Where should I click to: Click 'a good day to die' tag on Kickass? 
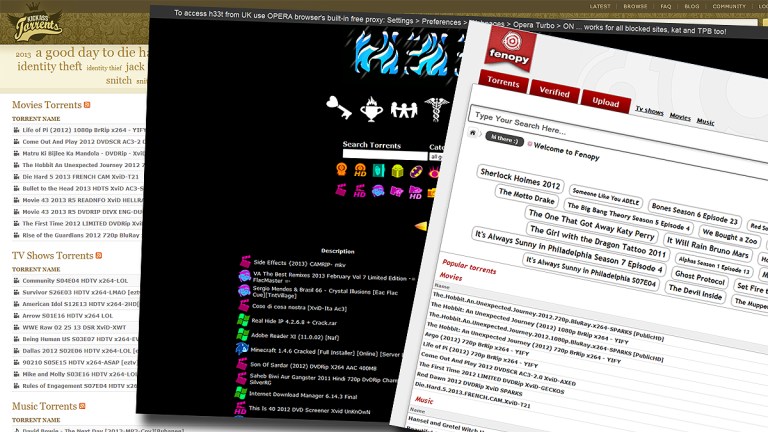pyautogui.click(x=84, y=52)
